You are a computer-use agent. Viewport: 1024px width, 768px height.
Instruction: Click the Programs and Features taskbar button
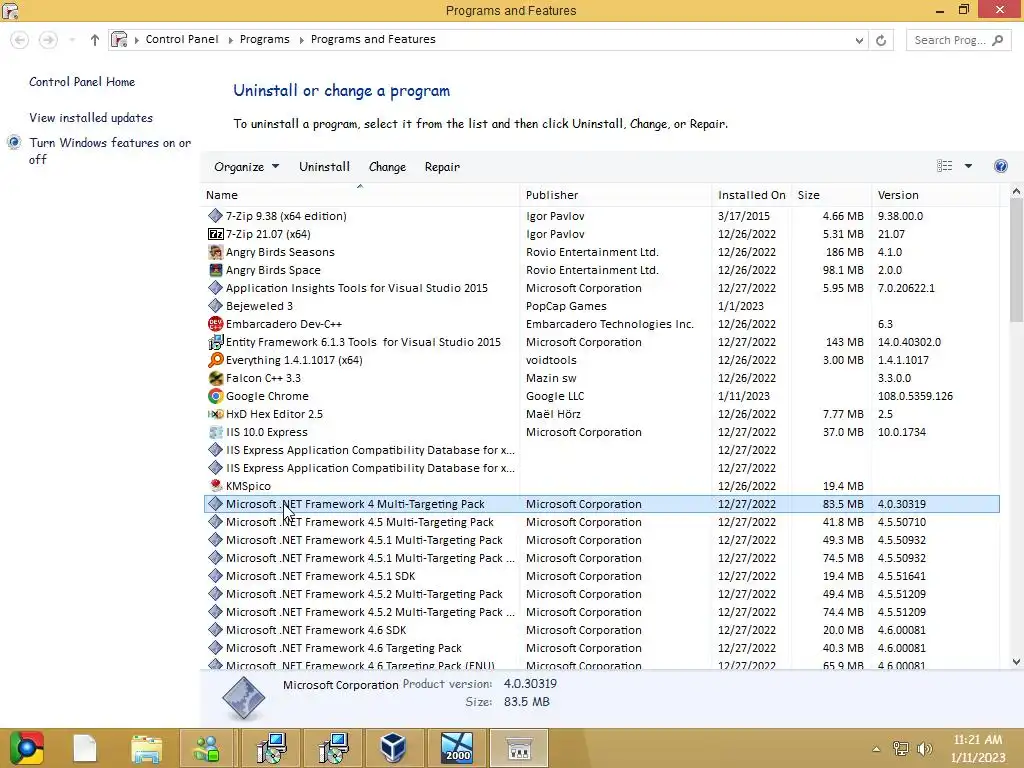point(519,748)
